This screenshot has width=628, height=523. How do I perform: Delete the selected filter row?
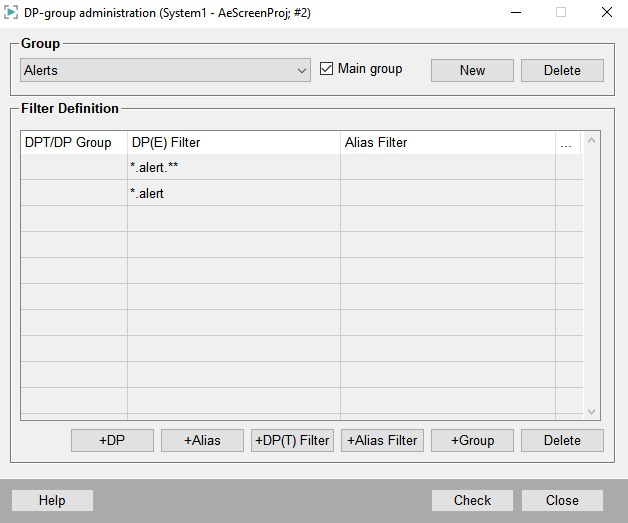(x=562, y=440)
